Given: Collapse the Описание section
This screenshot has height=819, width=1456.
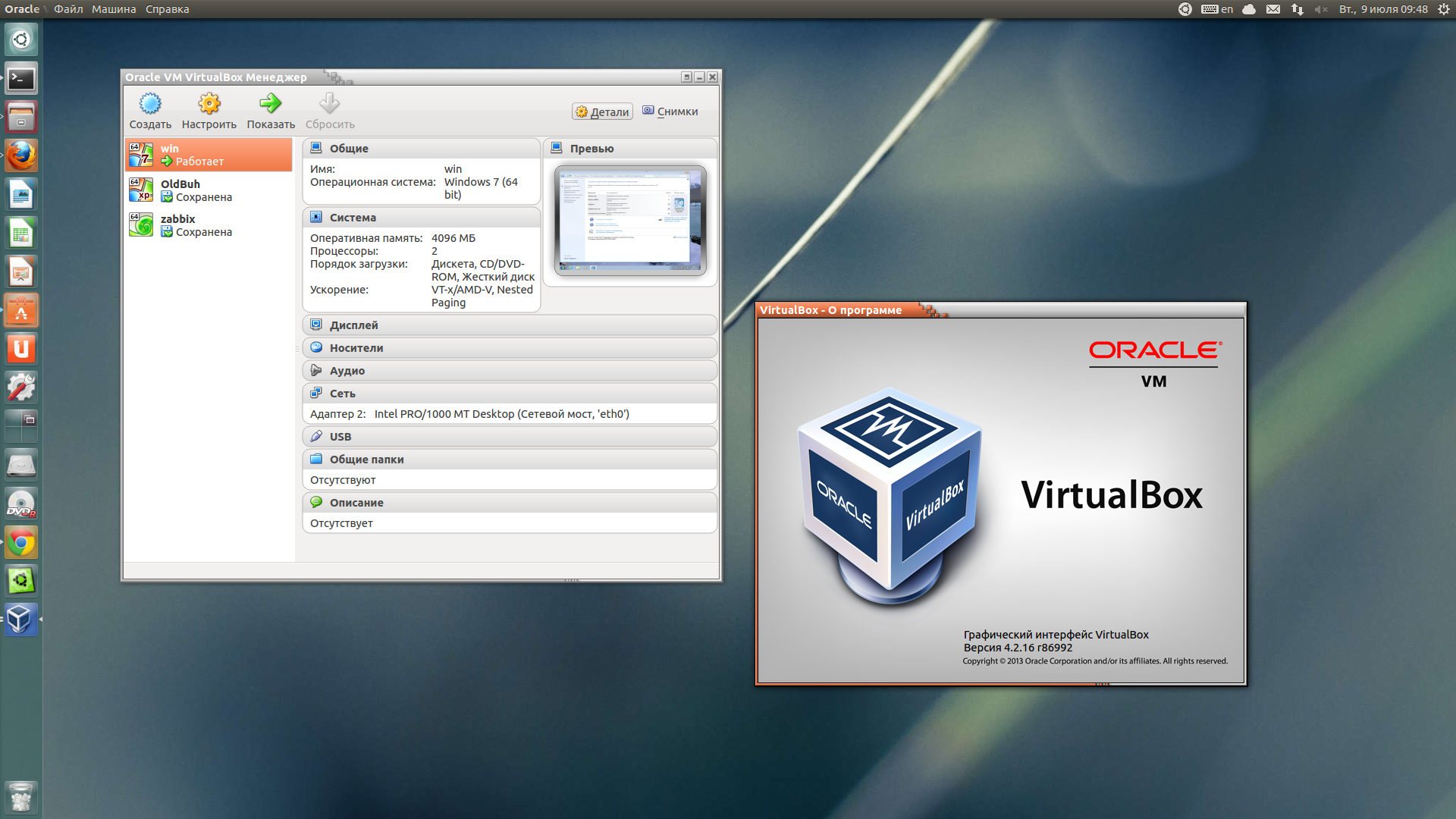Looking at the screenshot, I should tap(510, 503).
